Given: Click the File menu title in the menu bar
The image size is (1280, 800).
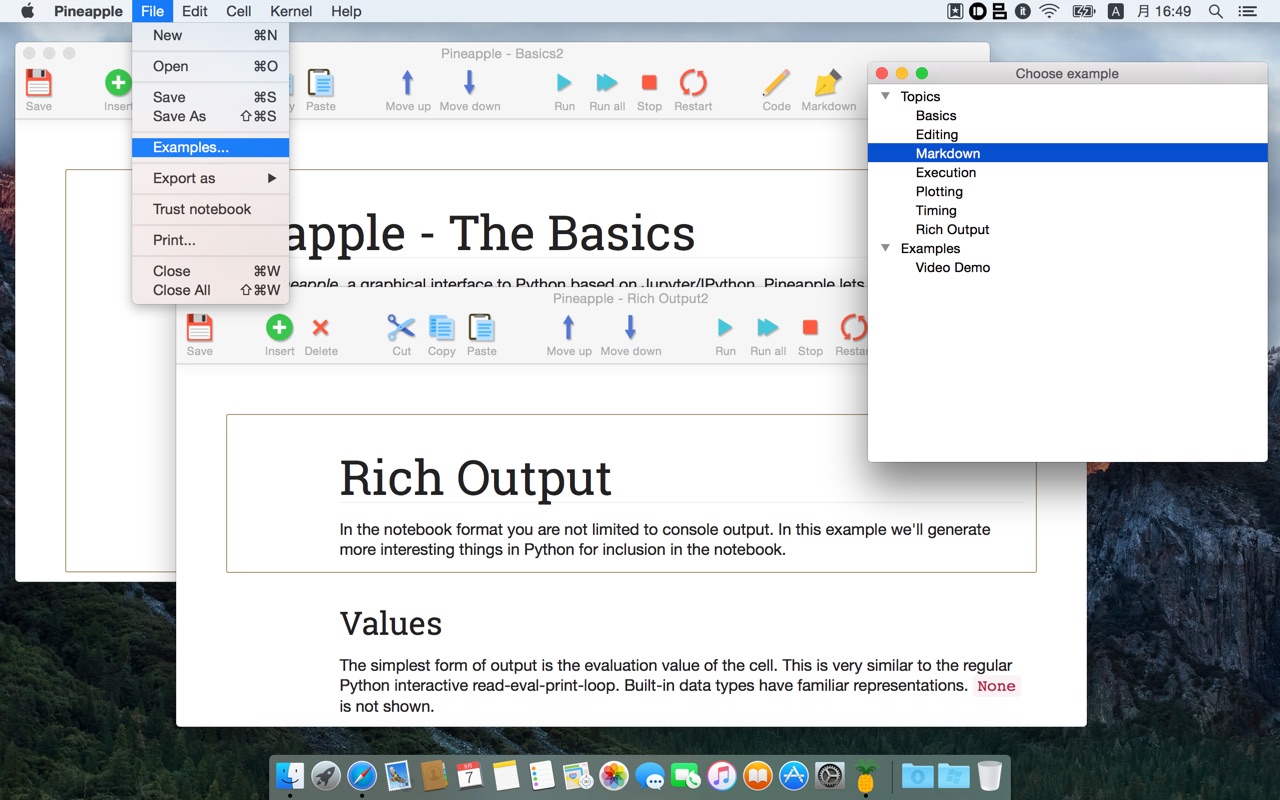Looking at the screenshot, I should point(152,11).
